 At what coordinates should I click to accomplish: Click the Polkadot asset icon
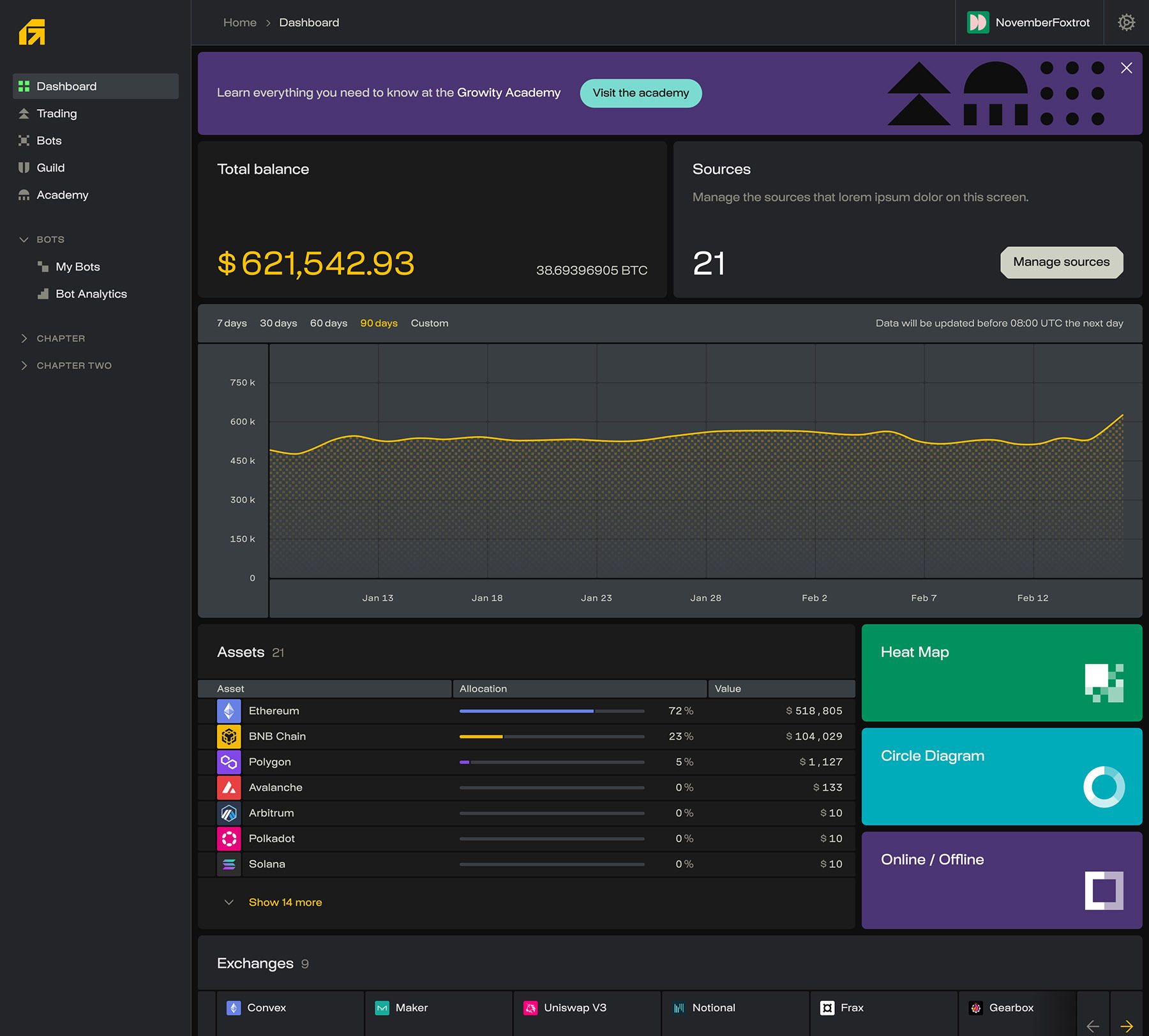(x=229, y=839)
